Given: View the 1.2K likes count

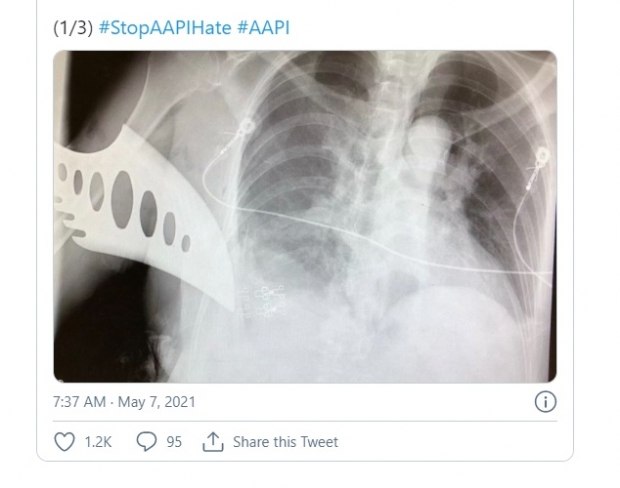Looking at the screenshot, I should click(97, 441).
